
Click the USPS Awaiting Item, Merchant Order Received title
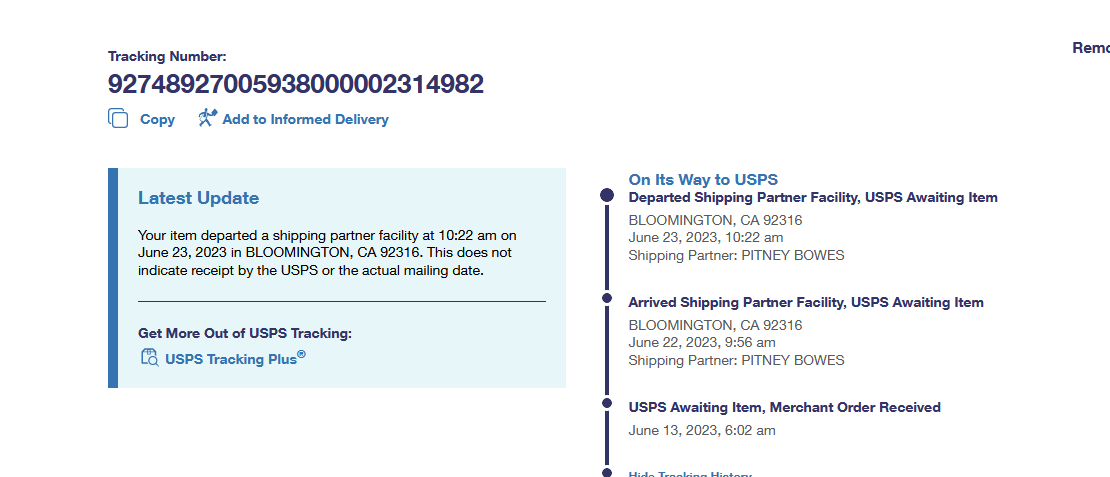coord(784,407)
